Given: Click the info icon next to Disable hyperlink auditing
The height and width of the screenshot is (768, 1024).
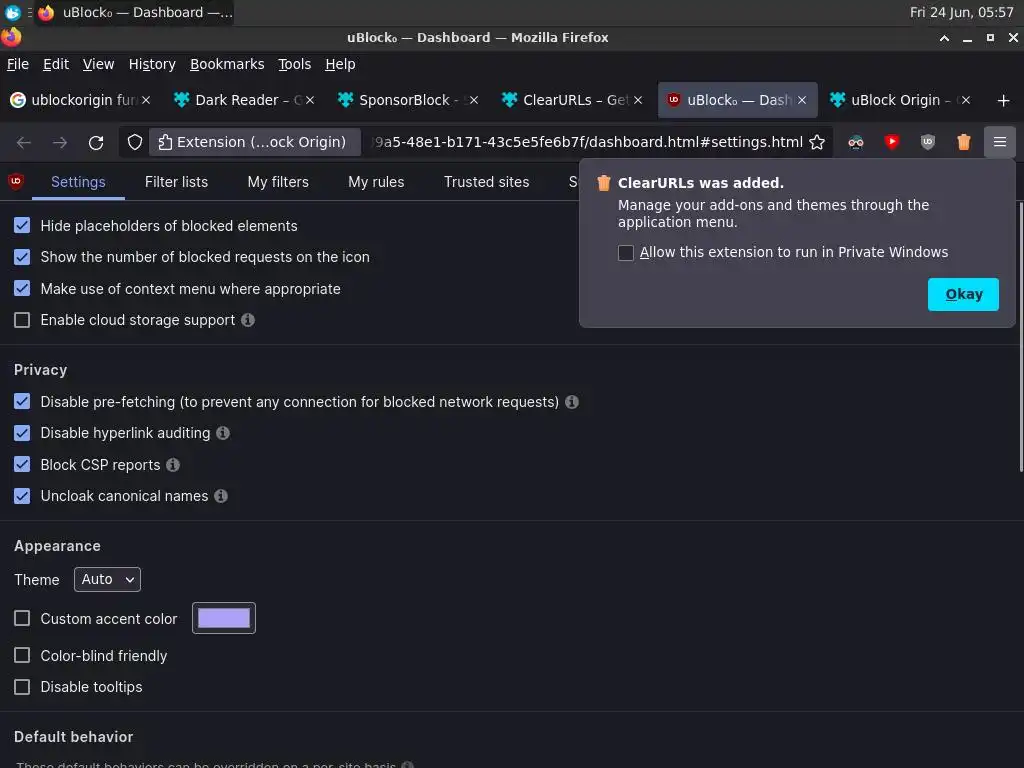Looking at the screenshot, I should click(x=223, y=434).
